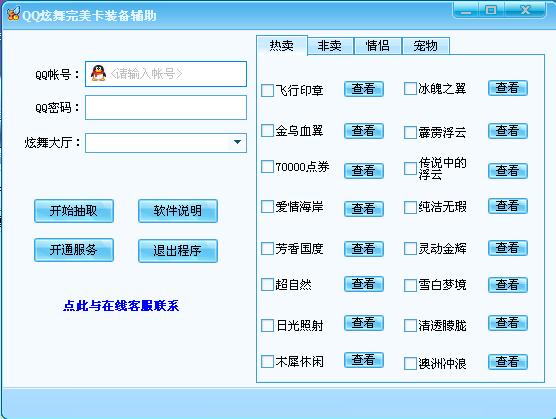Select the 澳洲冲浪 checkbox
The width and height of the screenshot is (556, 419).
[x=410, y=363]
